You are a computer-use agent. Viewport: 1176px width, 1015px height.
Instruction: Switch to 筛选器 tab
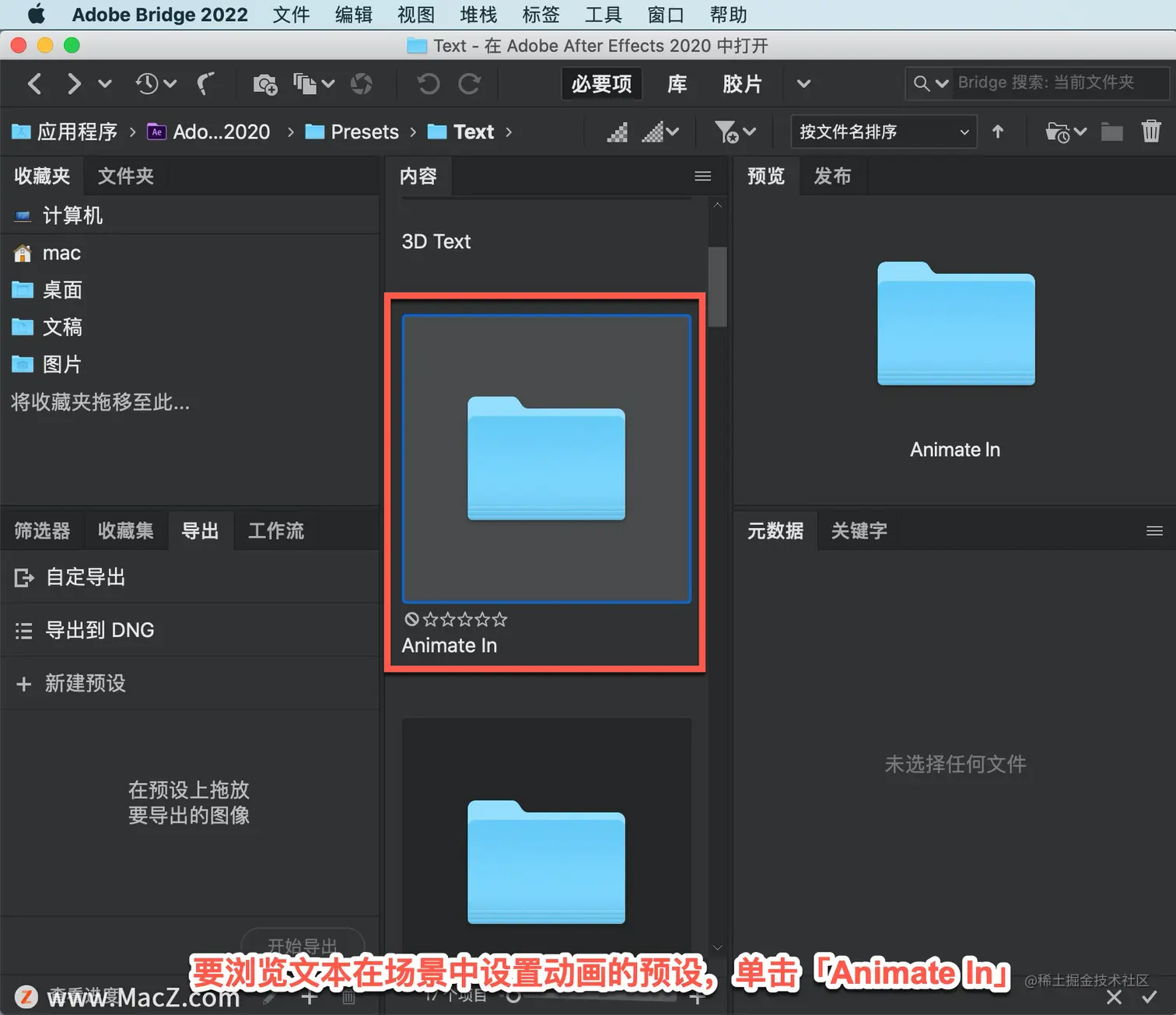42,530
